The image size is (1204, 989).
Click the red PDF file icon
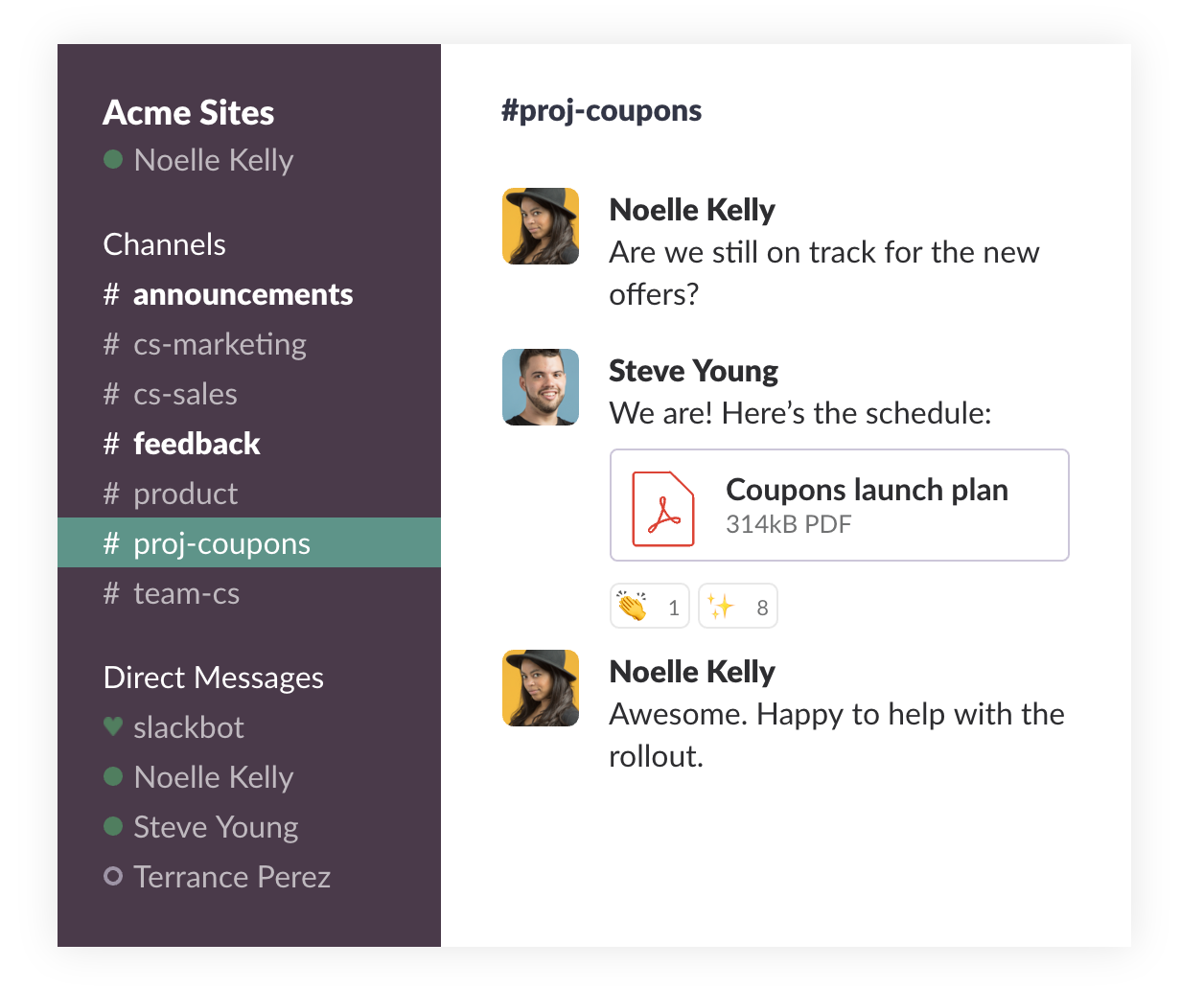coord(662,508)
